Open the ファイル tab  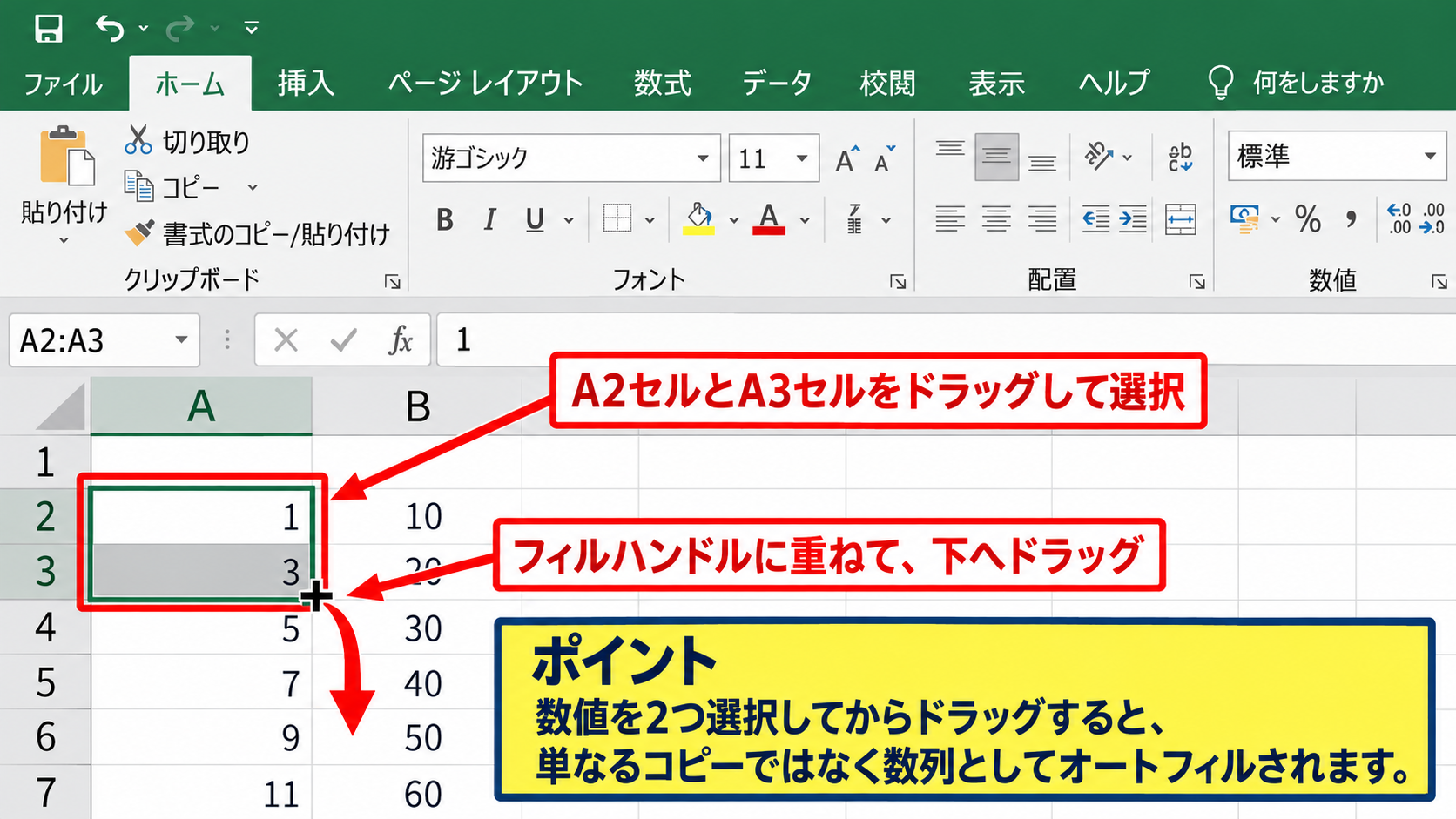pos(63,84)
